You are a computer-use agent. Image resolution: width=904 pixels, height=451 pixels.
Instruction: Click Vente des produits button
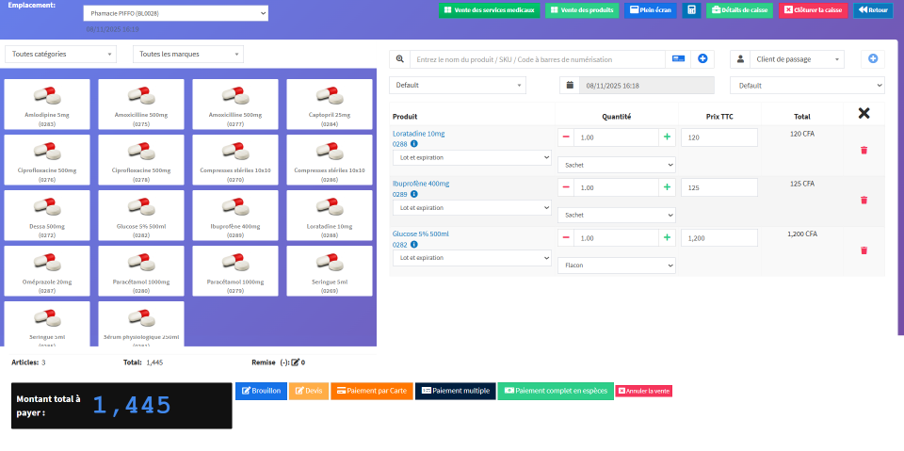tap(582, 10)
